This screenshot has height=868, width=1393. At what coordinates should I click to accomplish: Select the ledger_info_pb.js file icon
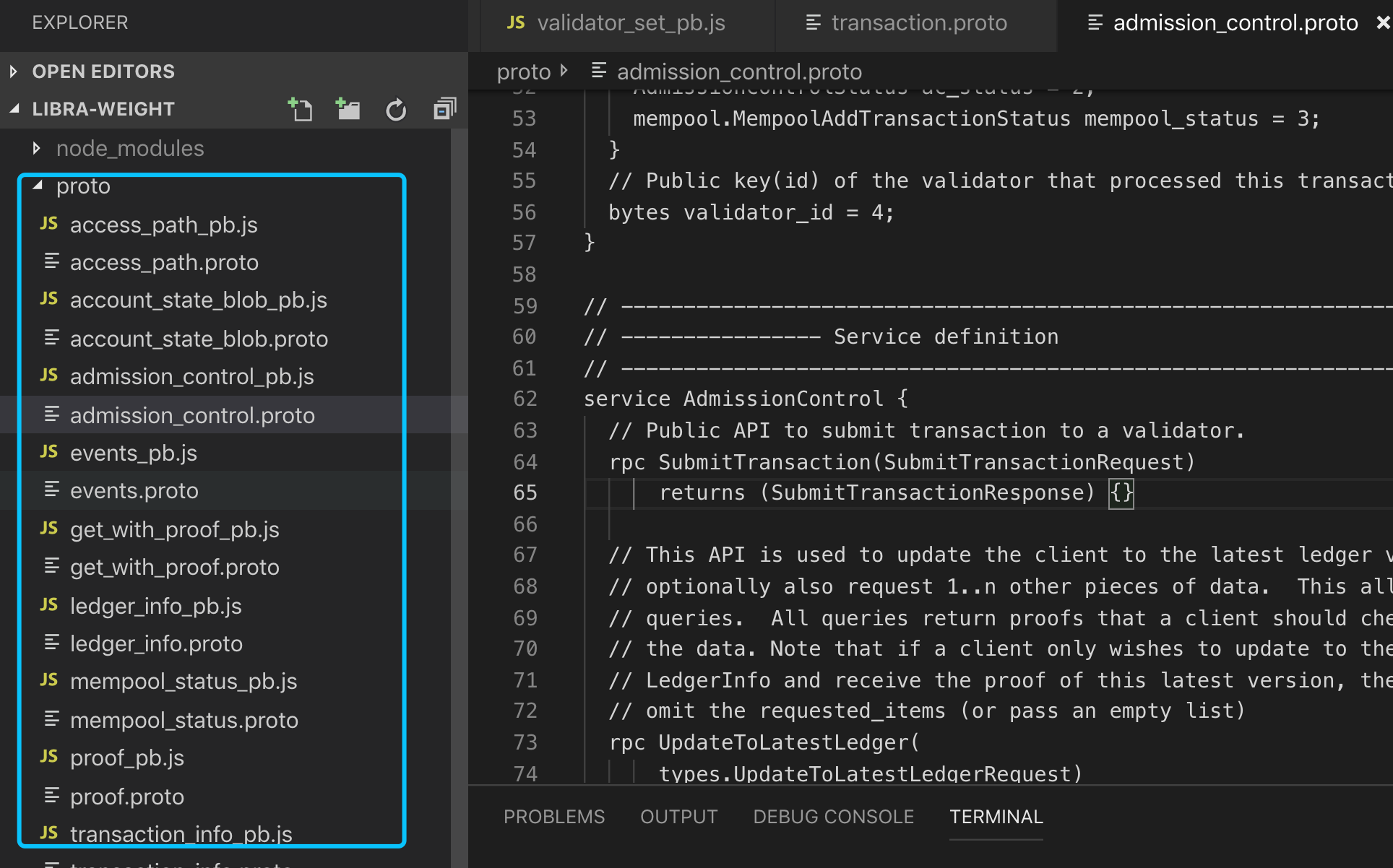48,605
